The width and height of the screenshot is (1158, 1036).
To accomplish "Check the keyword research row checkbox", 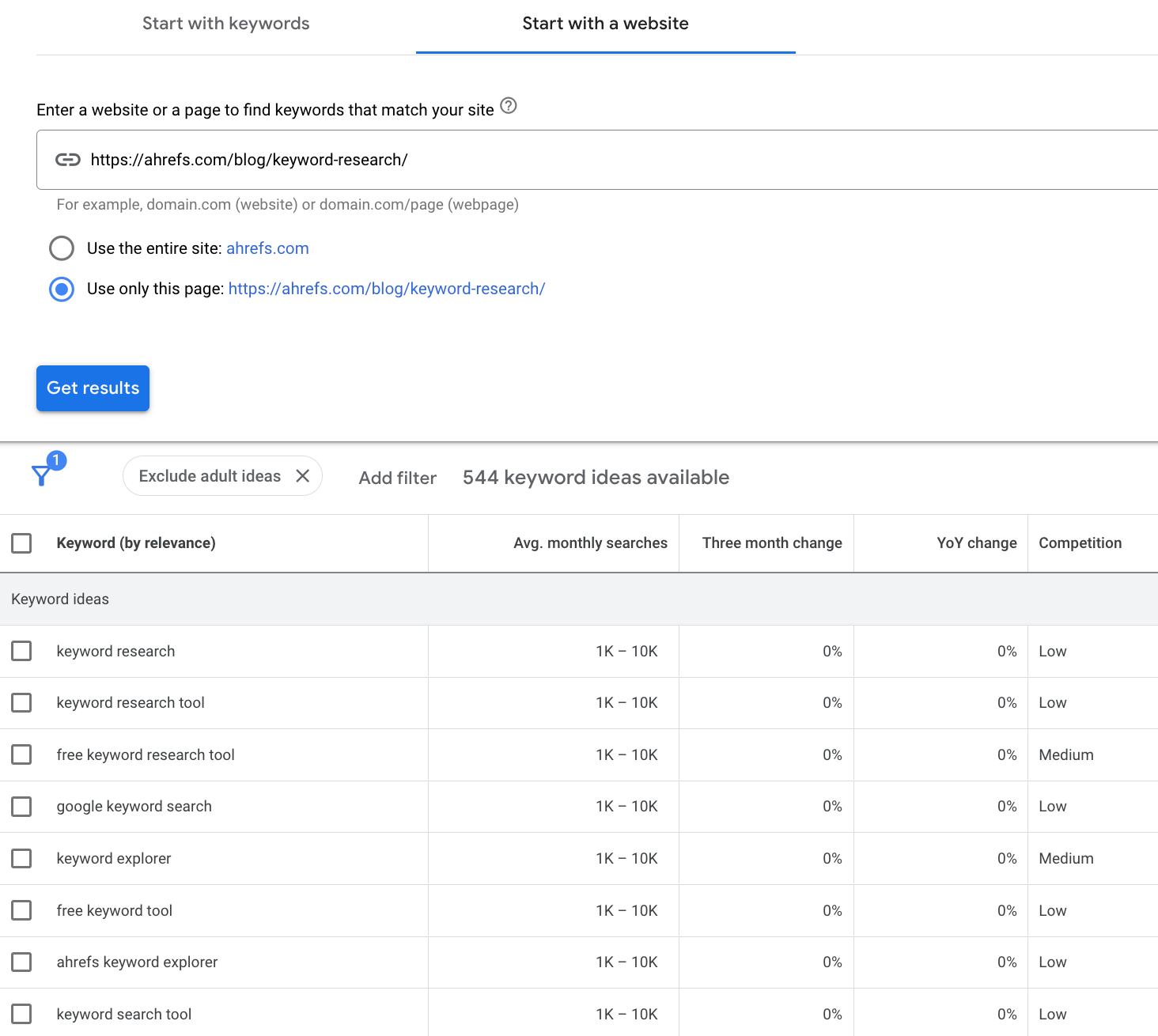I will tap(21, 651).
